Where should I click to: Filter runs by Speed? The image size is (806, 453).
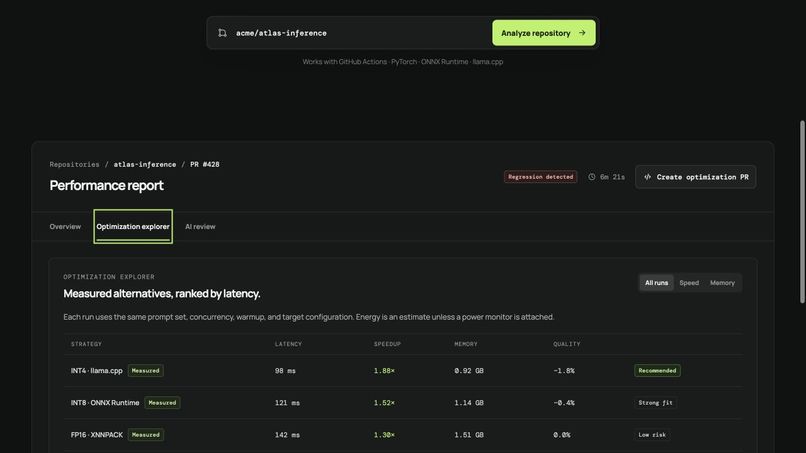tap(689, 283)
